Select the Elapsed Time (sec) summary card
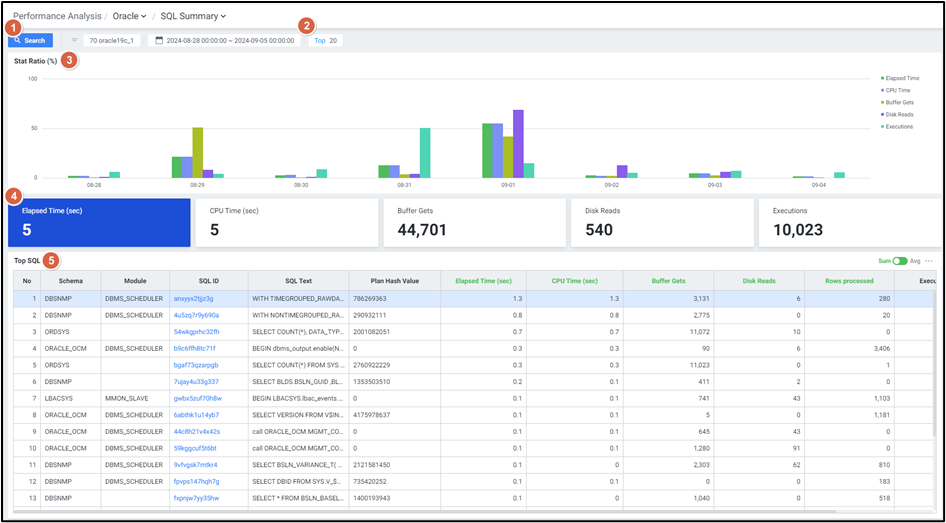The height and width of the screenshot is (523, 946). (99, 222)
